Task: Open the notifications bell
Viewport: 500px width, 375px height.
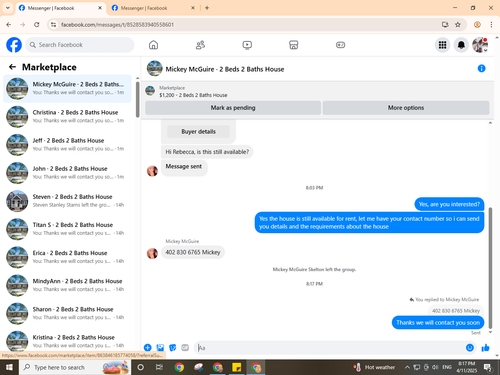Action: [461, 45]
